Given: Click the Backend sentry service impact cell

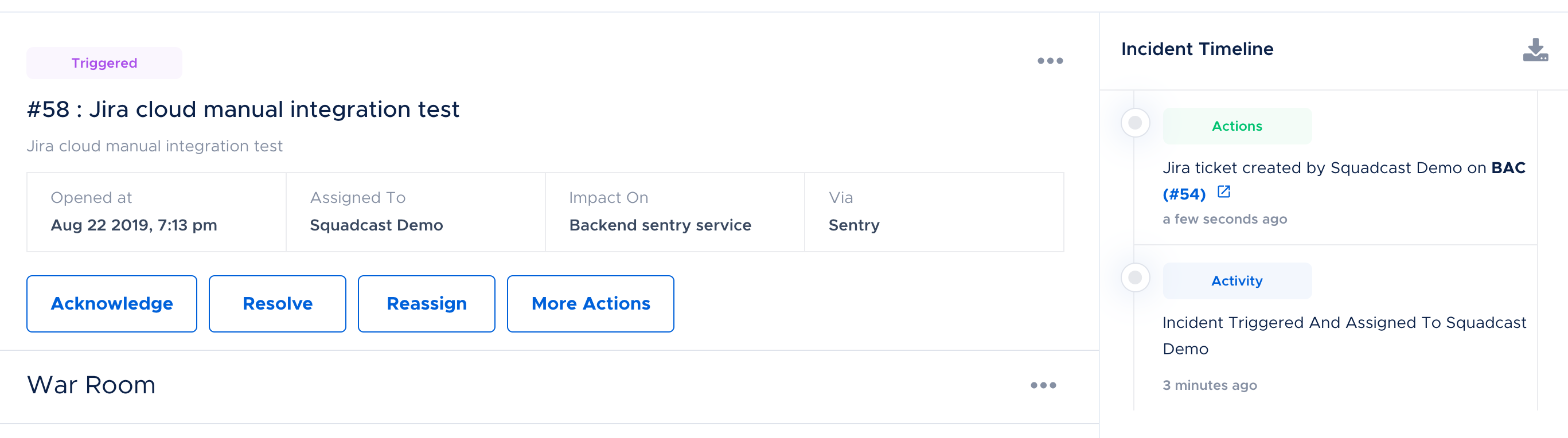Looking at the screenshot, I should (674, 212).
